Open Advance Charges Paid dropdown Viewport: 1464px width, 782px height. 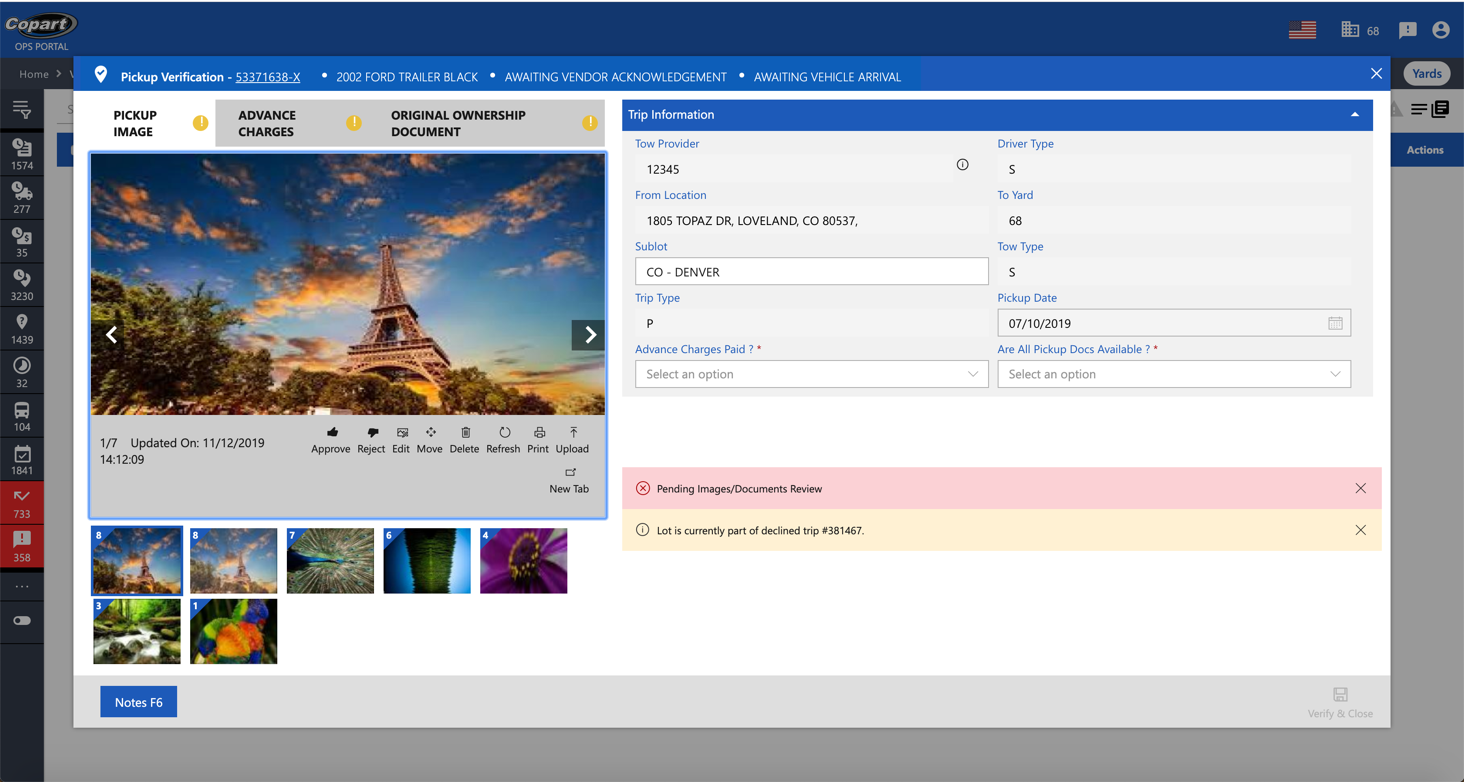click(811, 374)
